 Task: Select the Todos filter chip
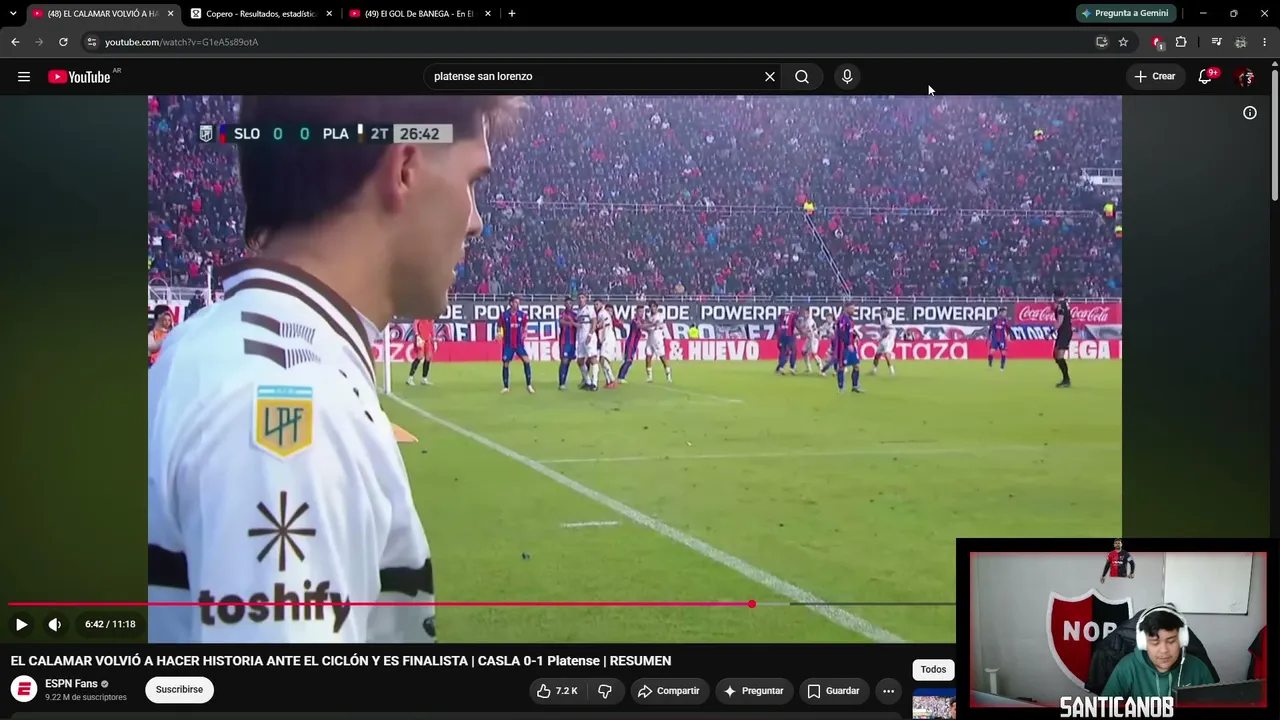coord(933,670)
